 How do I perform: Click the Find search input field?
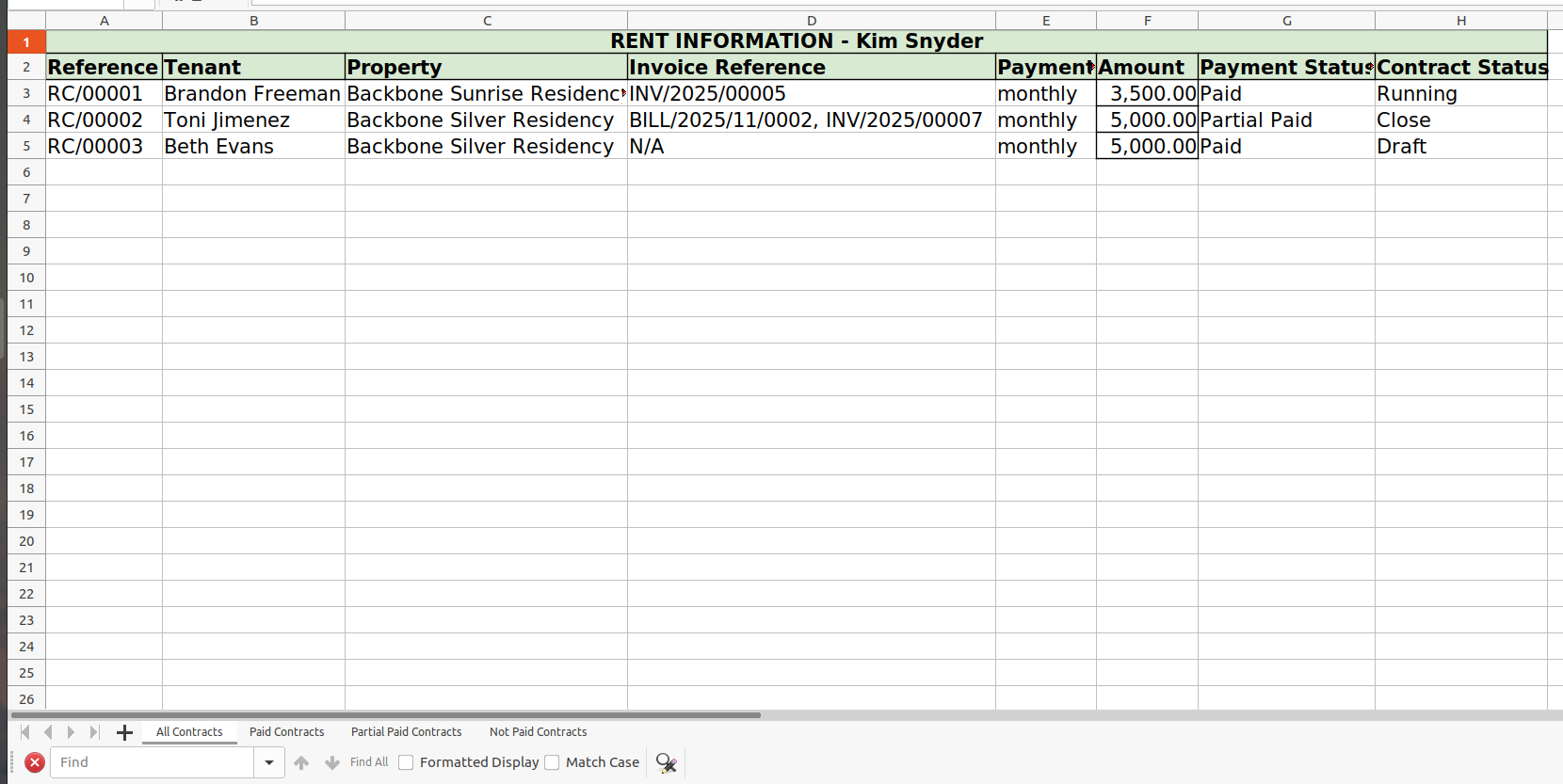[152, 762]
